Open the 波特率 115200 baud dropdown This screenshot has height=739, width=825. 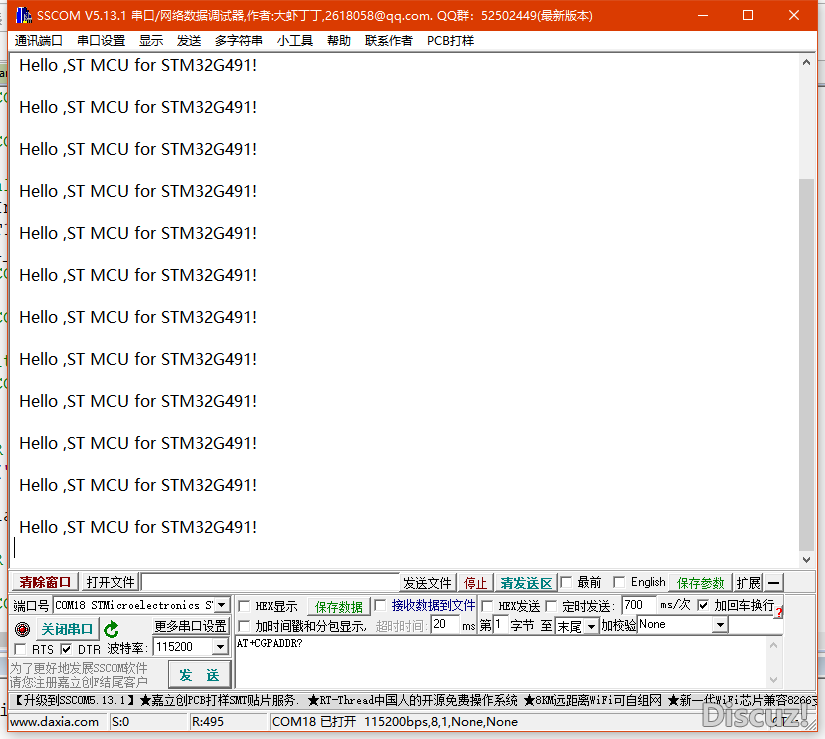[x=220, y=646]
